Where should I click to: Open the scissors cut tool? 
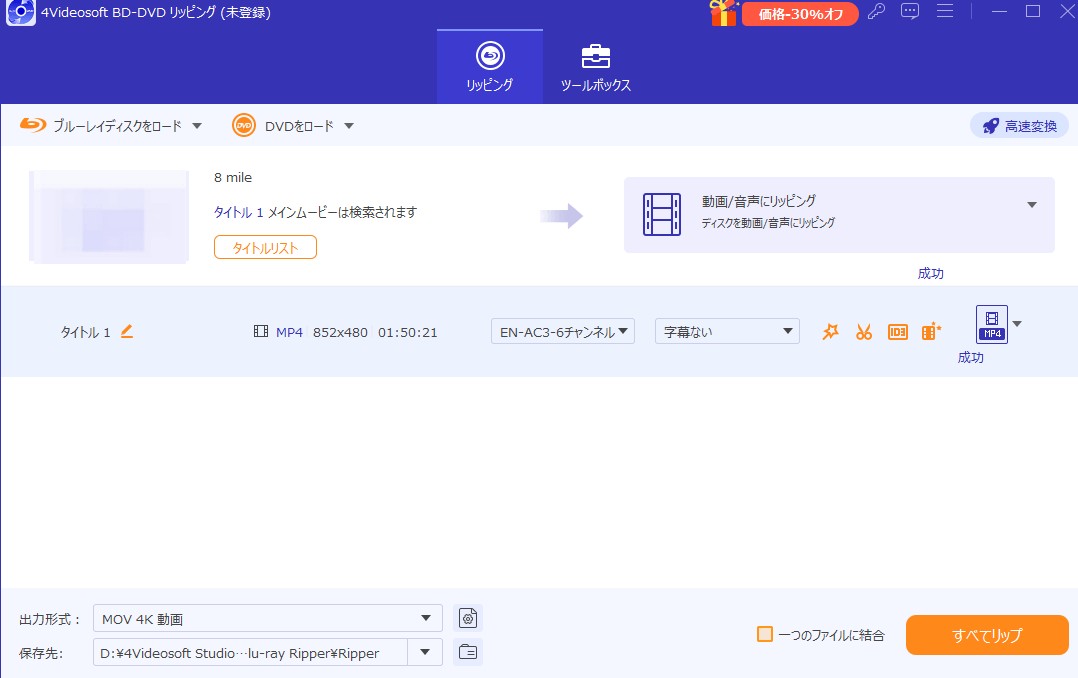point(864,332)
